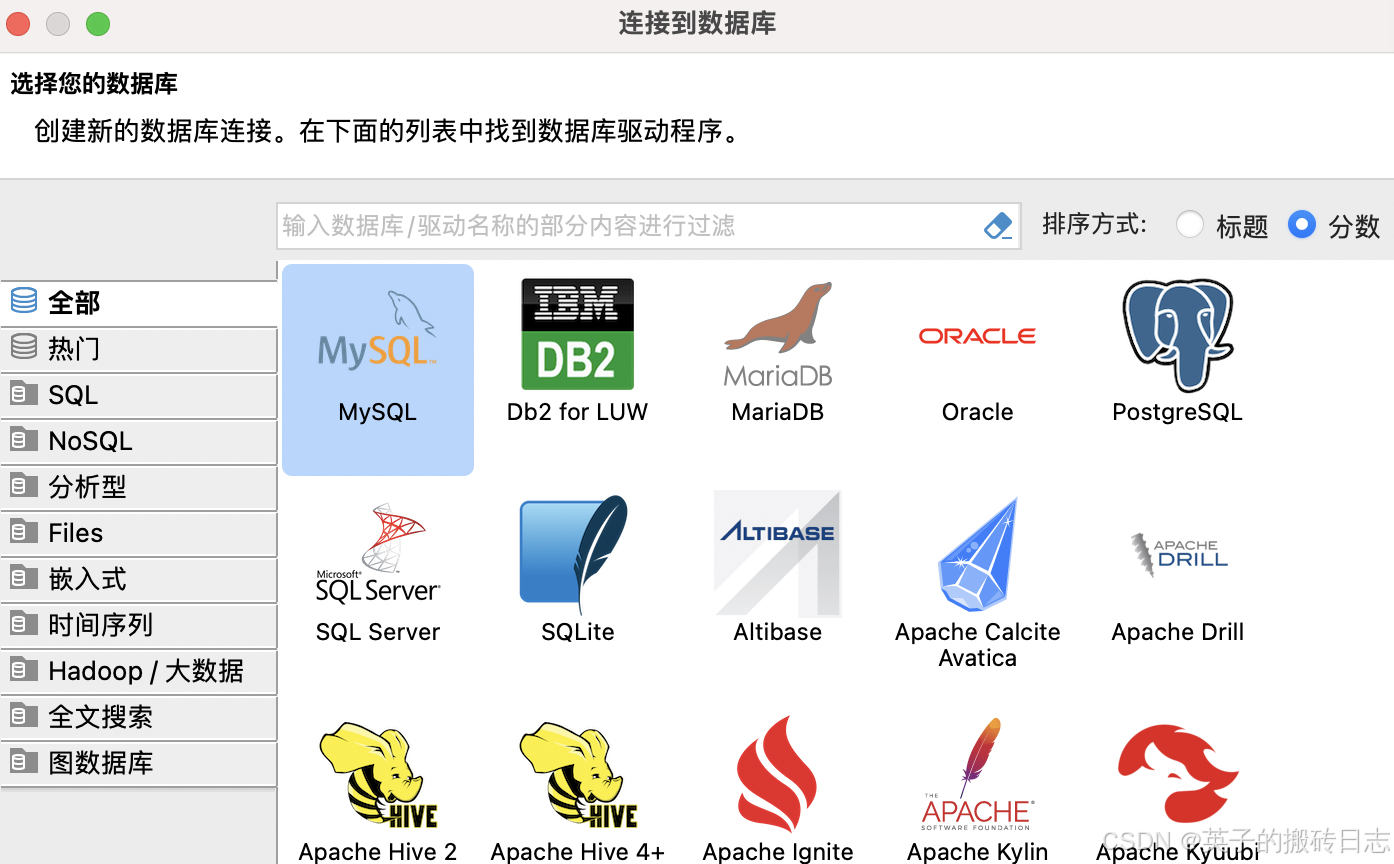The image size is (1394, 864).
Task: Switch to the 分析型 category
Action: click(139, 487)
